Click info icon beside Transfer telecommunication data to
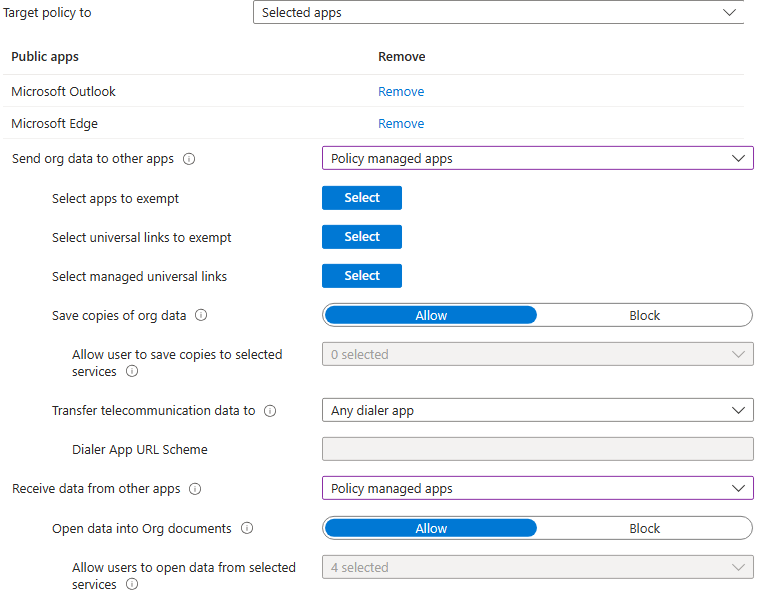The image size is (764, 610). click(270, 411)
